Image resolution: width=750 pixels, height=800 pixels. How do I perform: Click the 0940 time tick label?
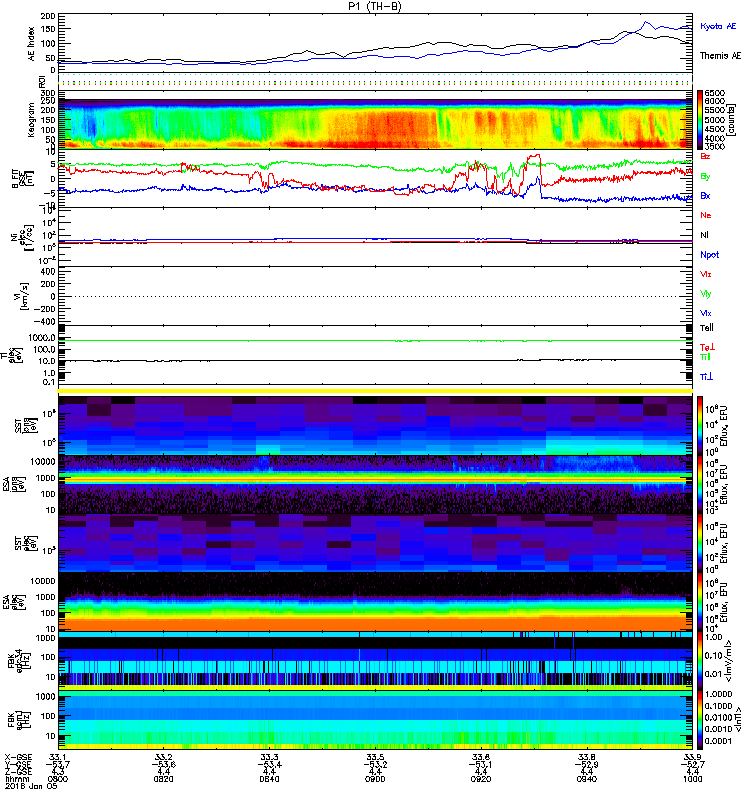(x=587, y=779)
